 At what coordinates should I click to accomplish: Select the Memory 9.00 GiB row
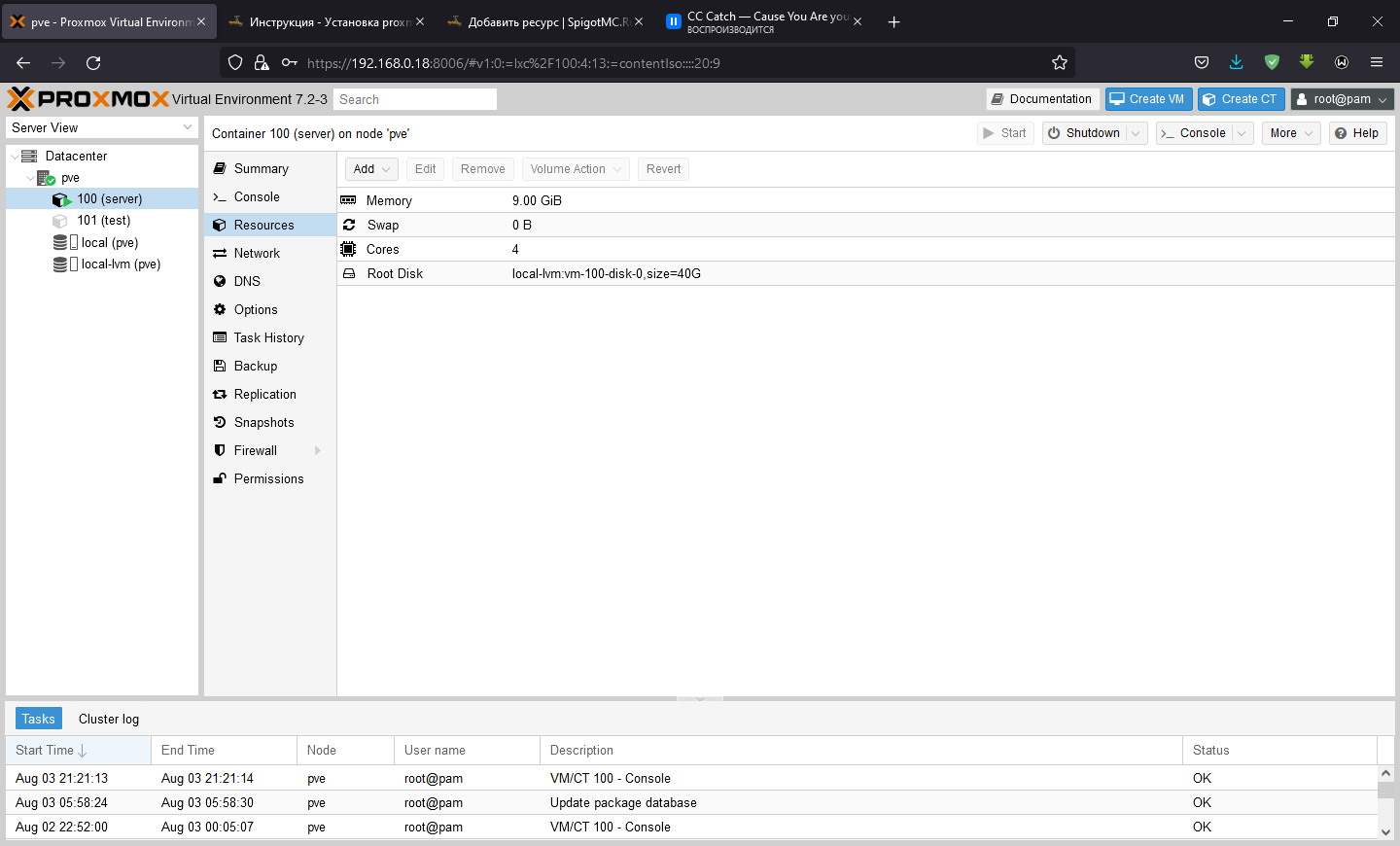point(865,200)
